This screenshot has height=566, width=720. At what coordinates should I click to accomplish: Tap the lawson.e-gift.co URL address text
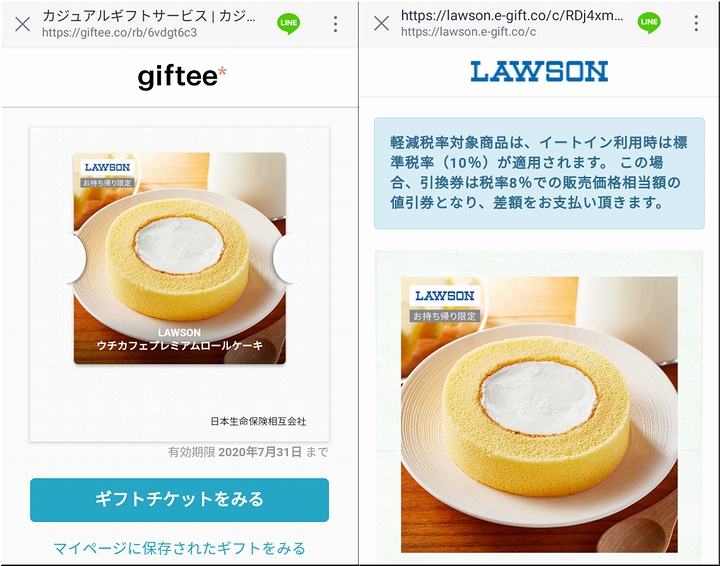[468, 32]
